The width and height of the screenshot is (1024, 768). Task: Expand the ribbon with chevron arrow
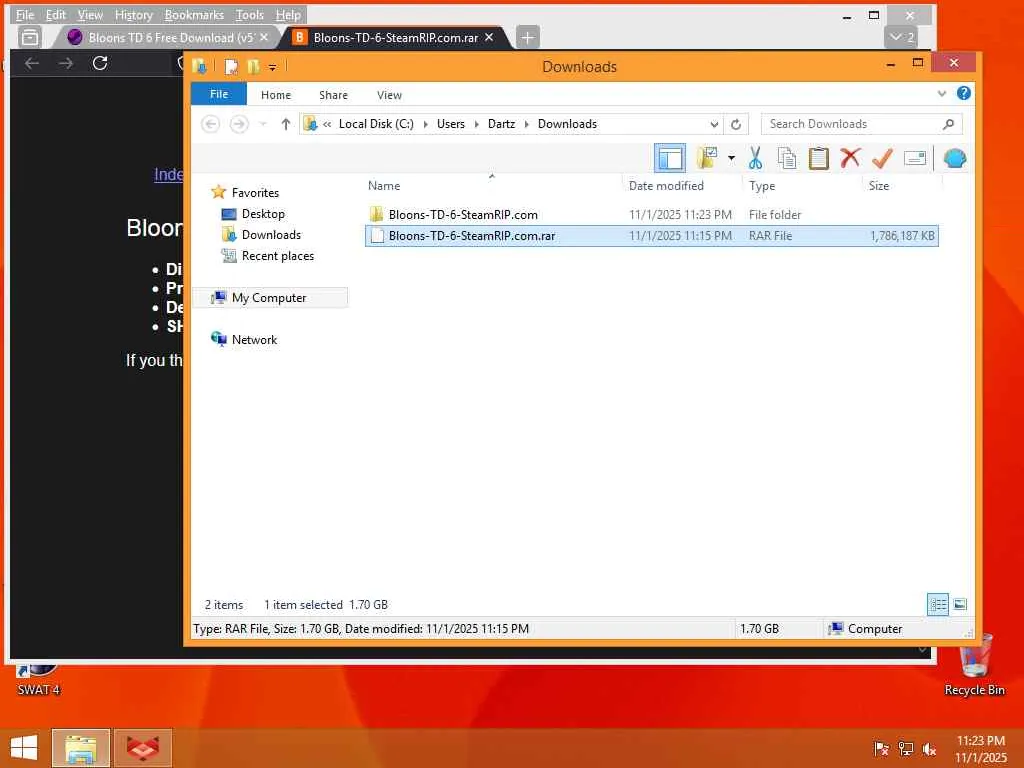tap(942, 93)
